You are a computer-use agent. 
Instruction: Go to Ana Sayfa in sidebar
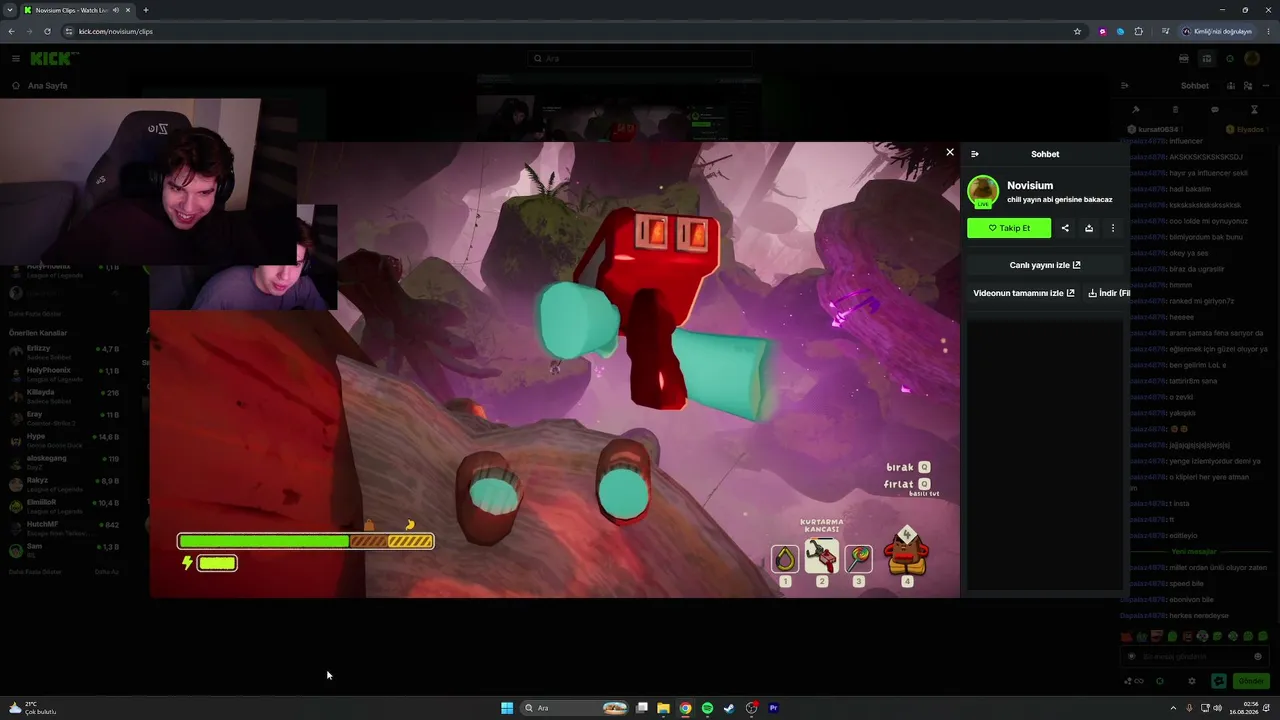(x=41, y=86)
